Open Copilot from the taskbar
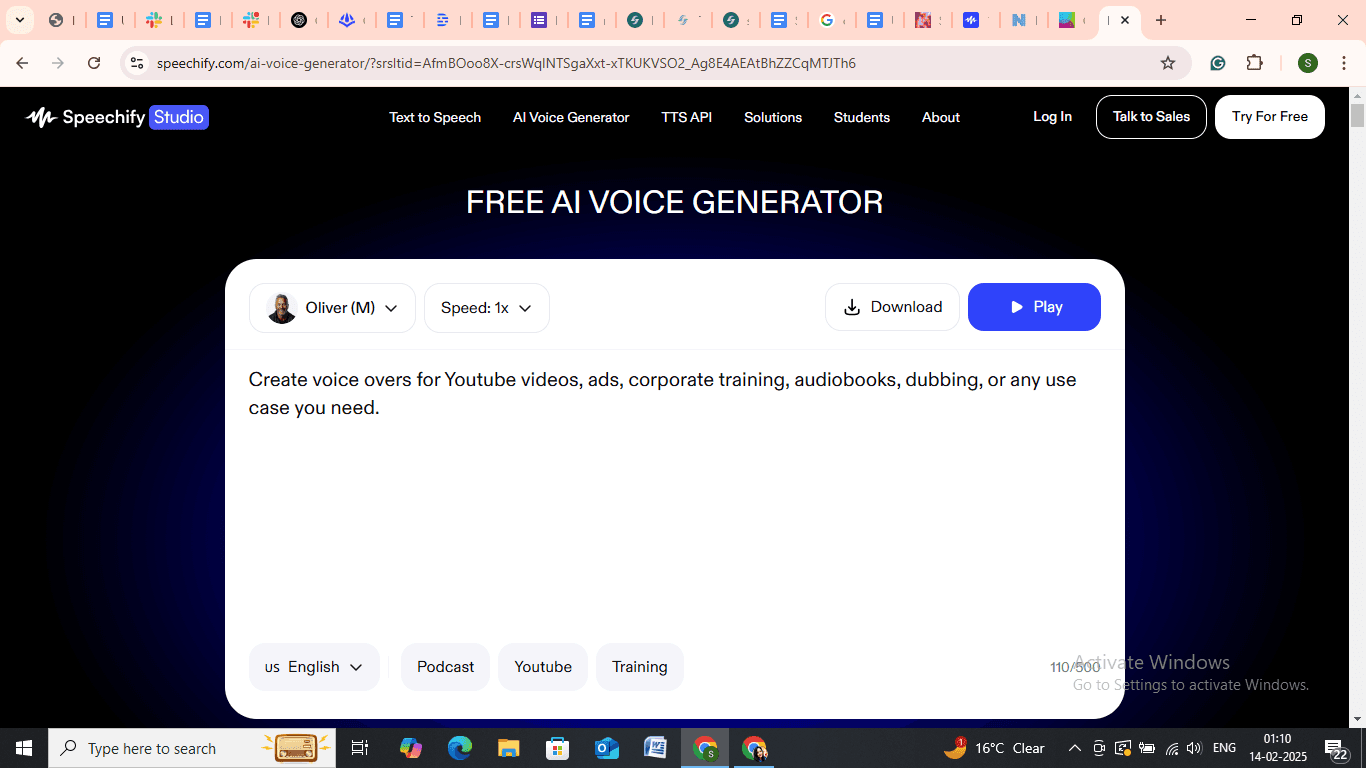The image size is (1366, 768). [410, 748]
